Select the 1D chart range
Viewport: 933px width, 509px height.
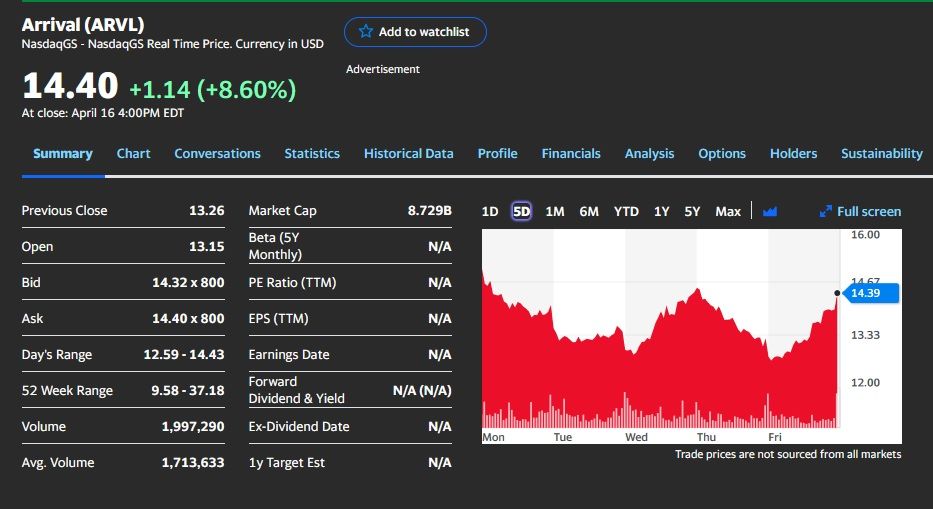(x=490, y=211)
